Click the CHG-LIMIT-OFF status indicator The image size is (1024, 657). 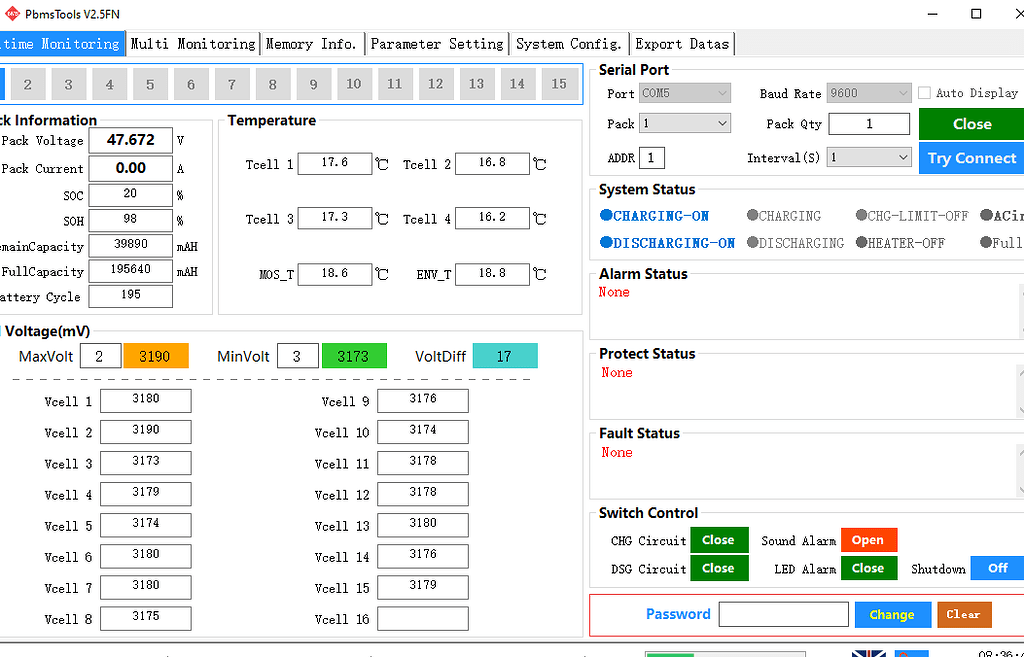(x=912, y=216)
